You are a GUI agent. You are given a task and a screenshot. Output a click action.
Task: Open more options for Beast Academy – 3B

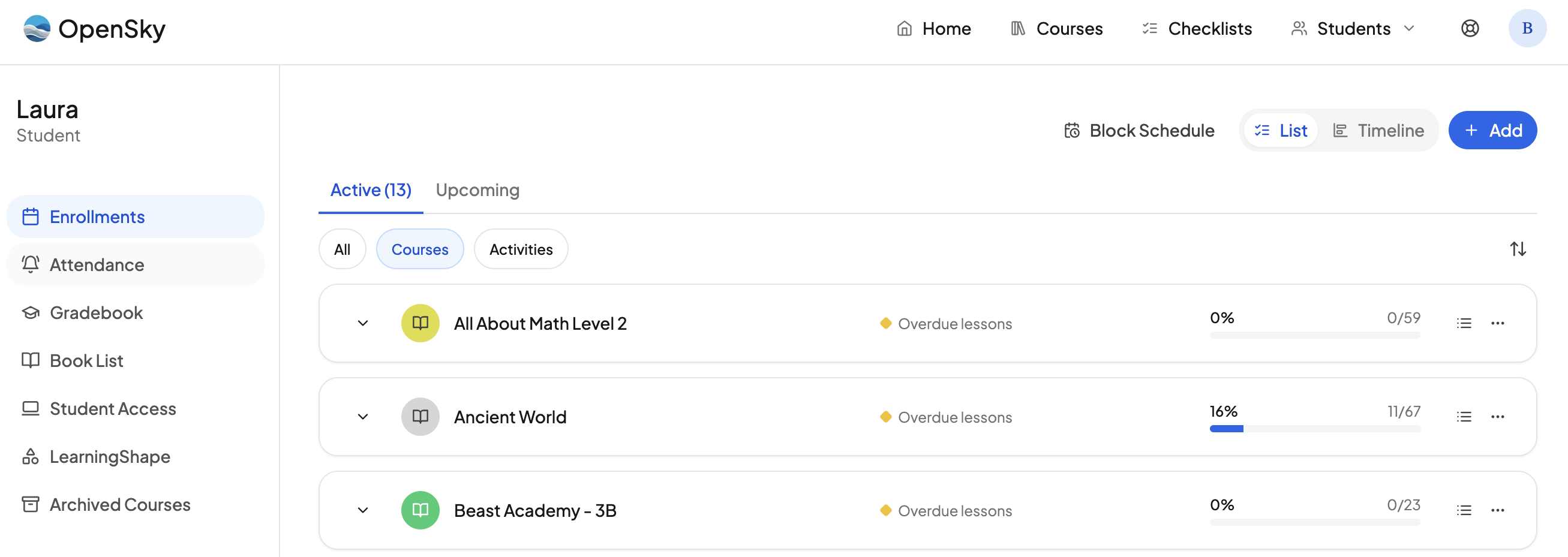tap(1497, 510)
